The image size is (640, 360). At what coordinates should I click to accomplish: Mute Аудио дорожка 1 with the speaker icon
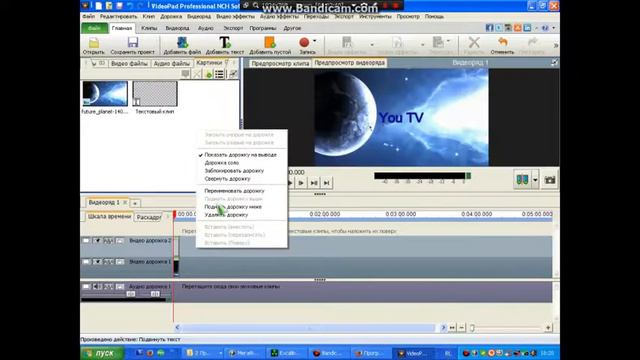tap(97, 287)
